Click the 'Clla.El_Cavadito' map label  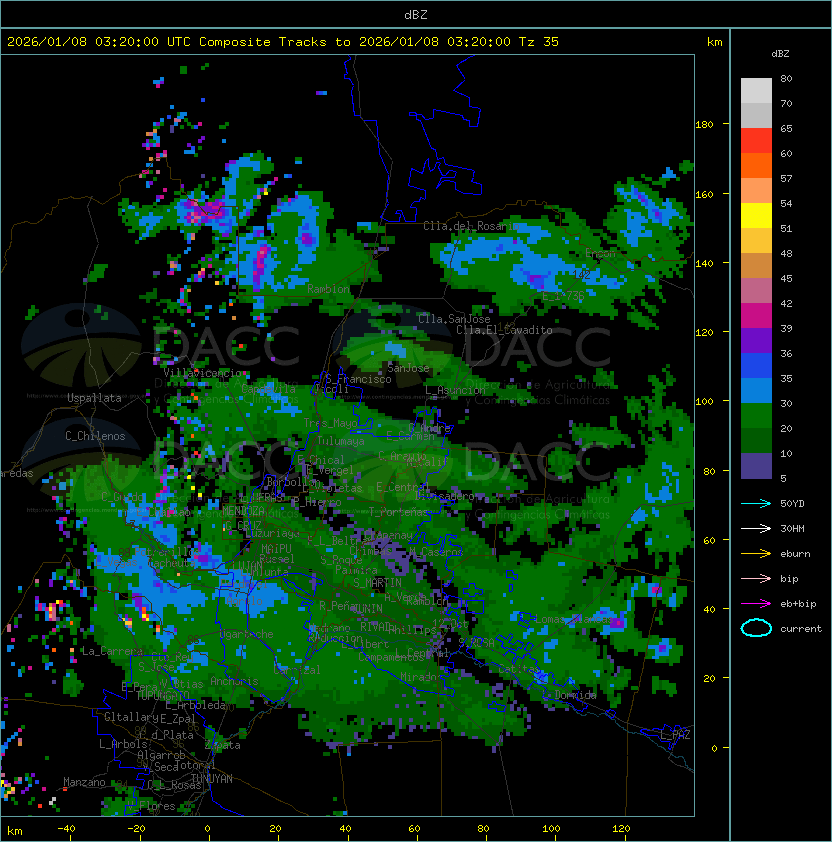click(x=504, y=330)
